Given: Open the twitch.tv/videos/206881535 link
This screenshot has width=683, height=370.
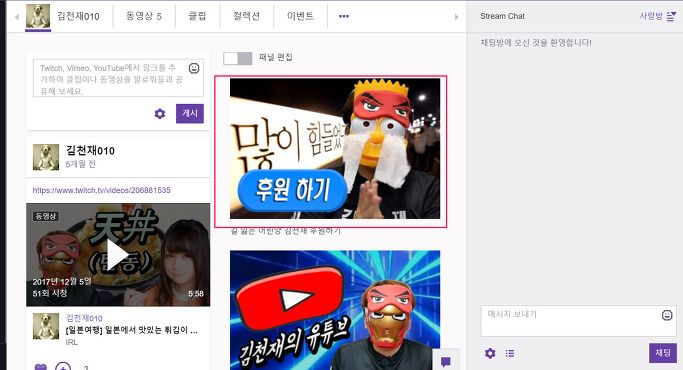Looking at the screenshot, I should [x=101, y=190].
